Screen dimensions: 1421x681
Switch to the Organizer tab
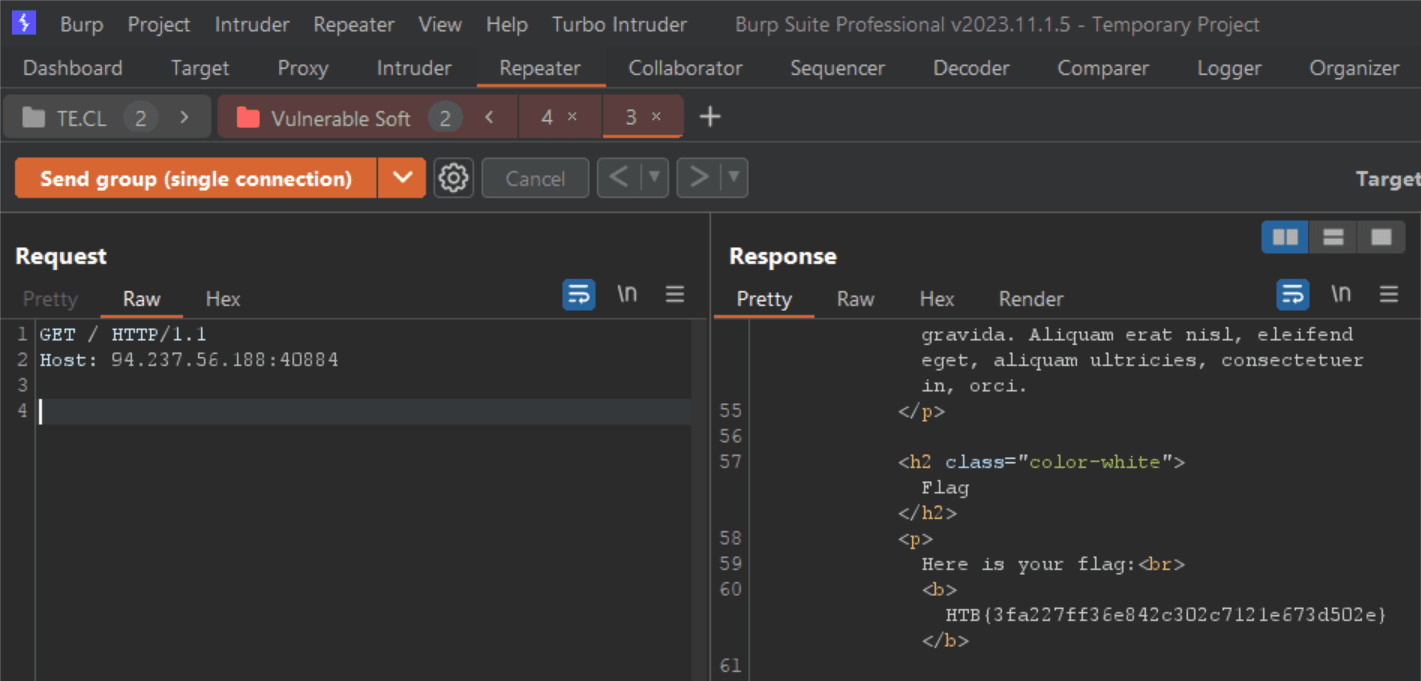[1355, 68]
